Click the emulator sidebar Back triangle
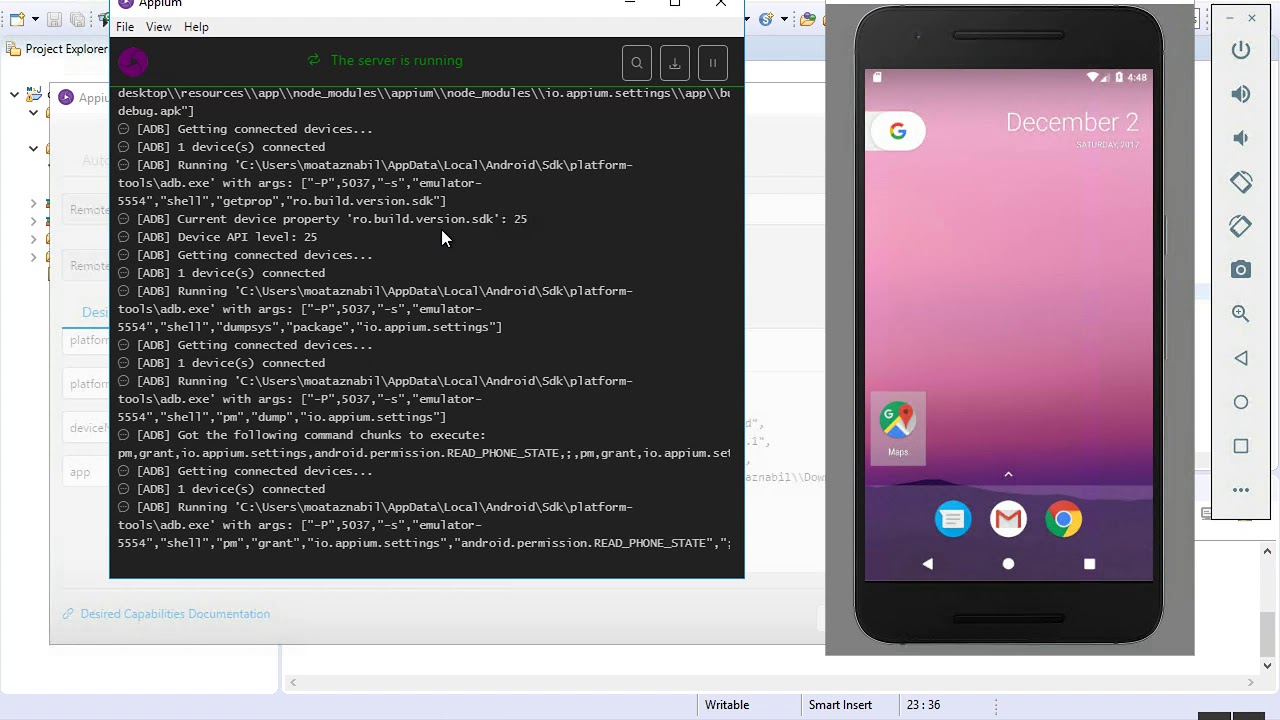 pos(1241,358)
